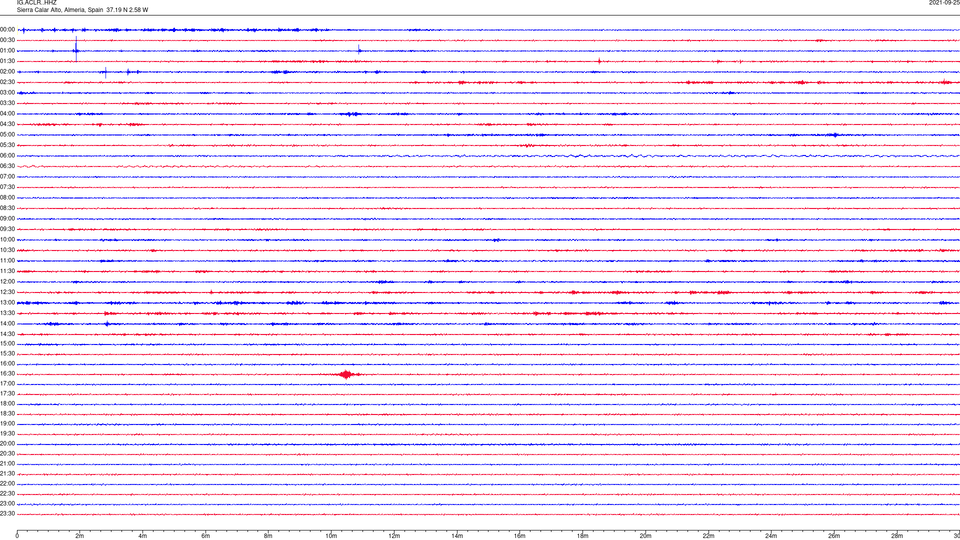Click the 01:30 time label

tap(7, 61)
